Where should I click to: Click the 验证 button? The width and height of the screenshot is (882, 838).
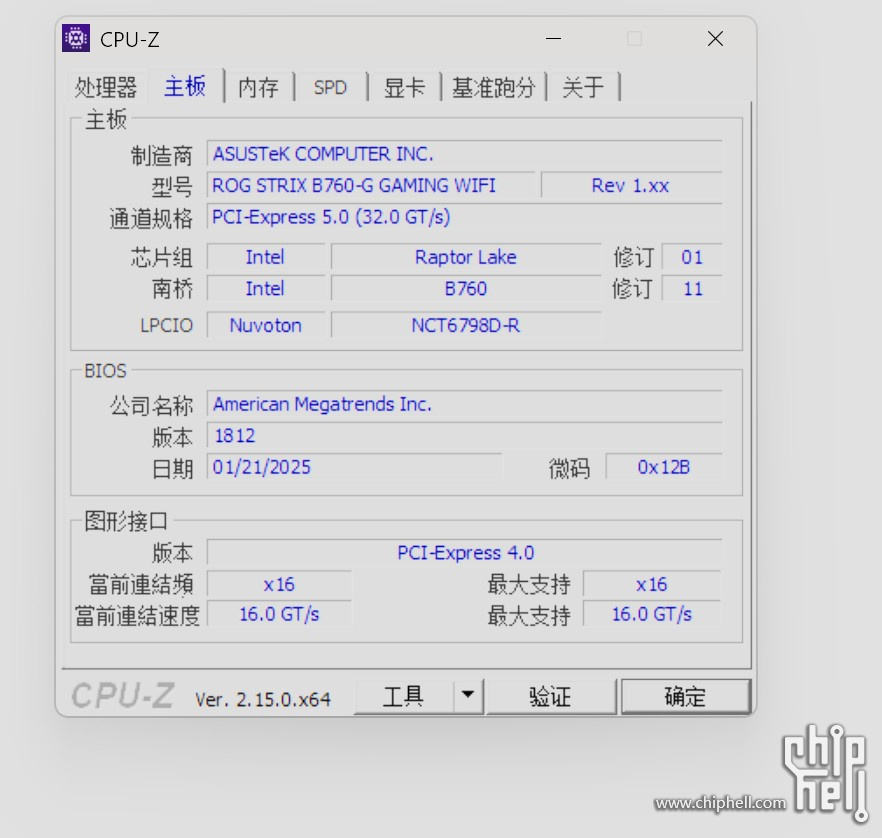point(550,696)
